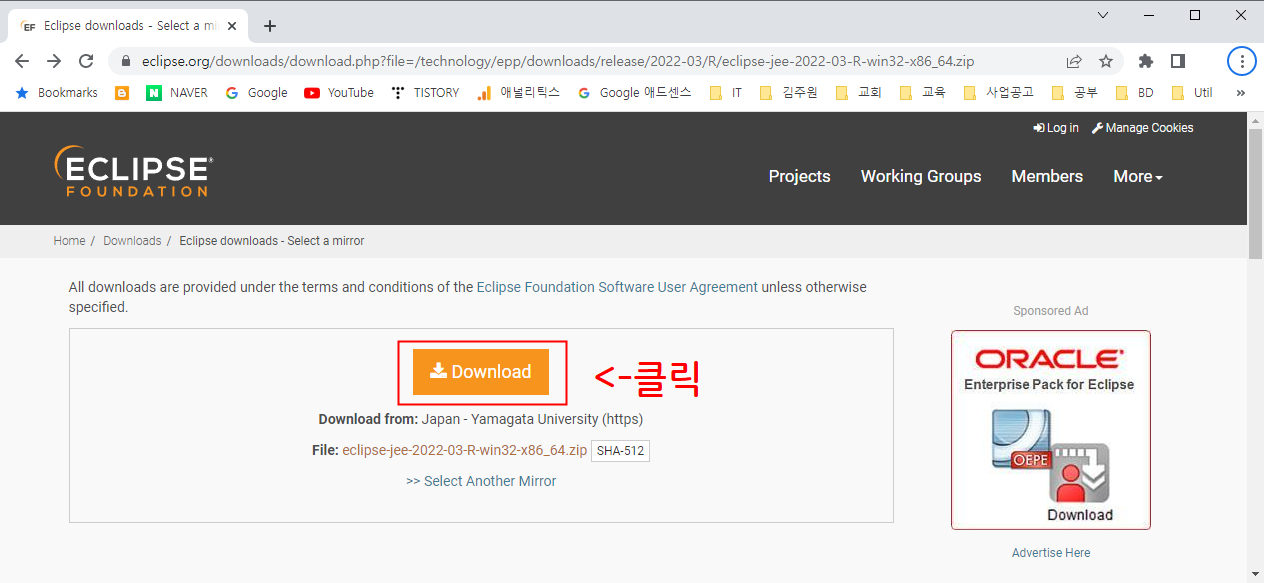Image resolution: width=1264 pixels, height=583 pixels.
Task: Open Manage Cookies
Action: [x=1142, y=128]
